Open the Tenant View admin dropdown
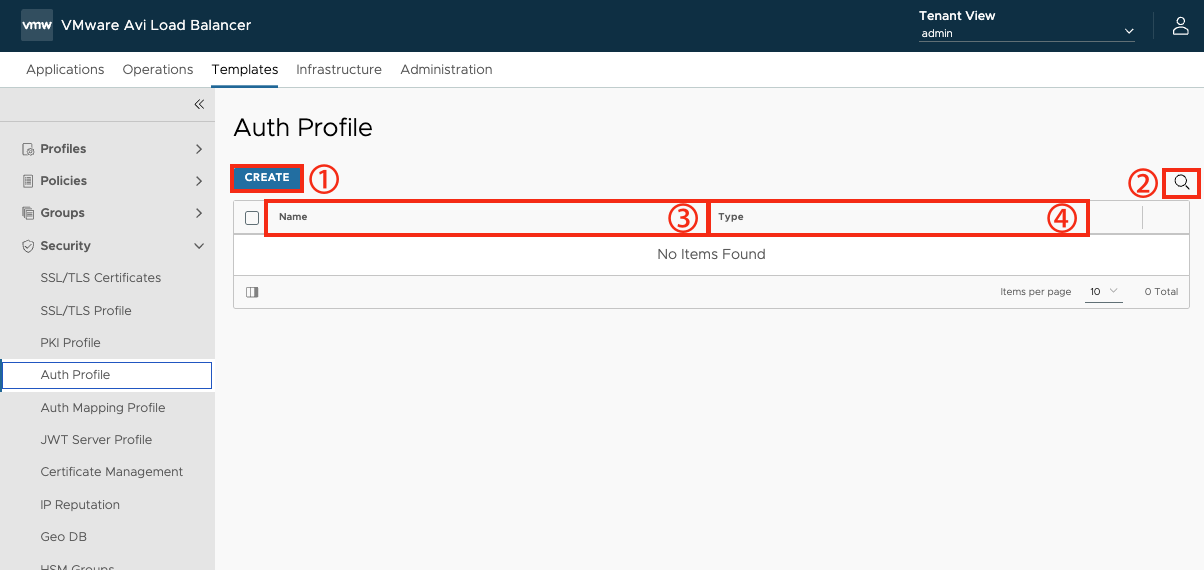Image resolution: width=1204 pixels, height=570 pixels. pyautogui.click(x=1027, y=32)
